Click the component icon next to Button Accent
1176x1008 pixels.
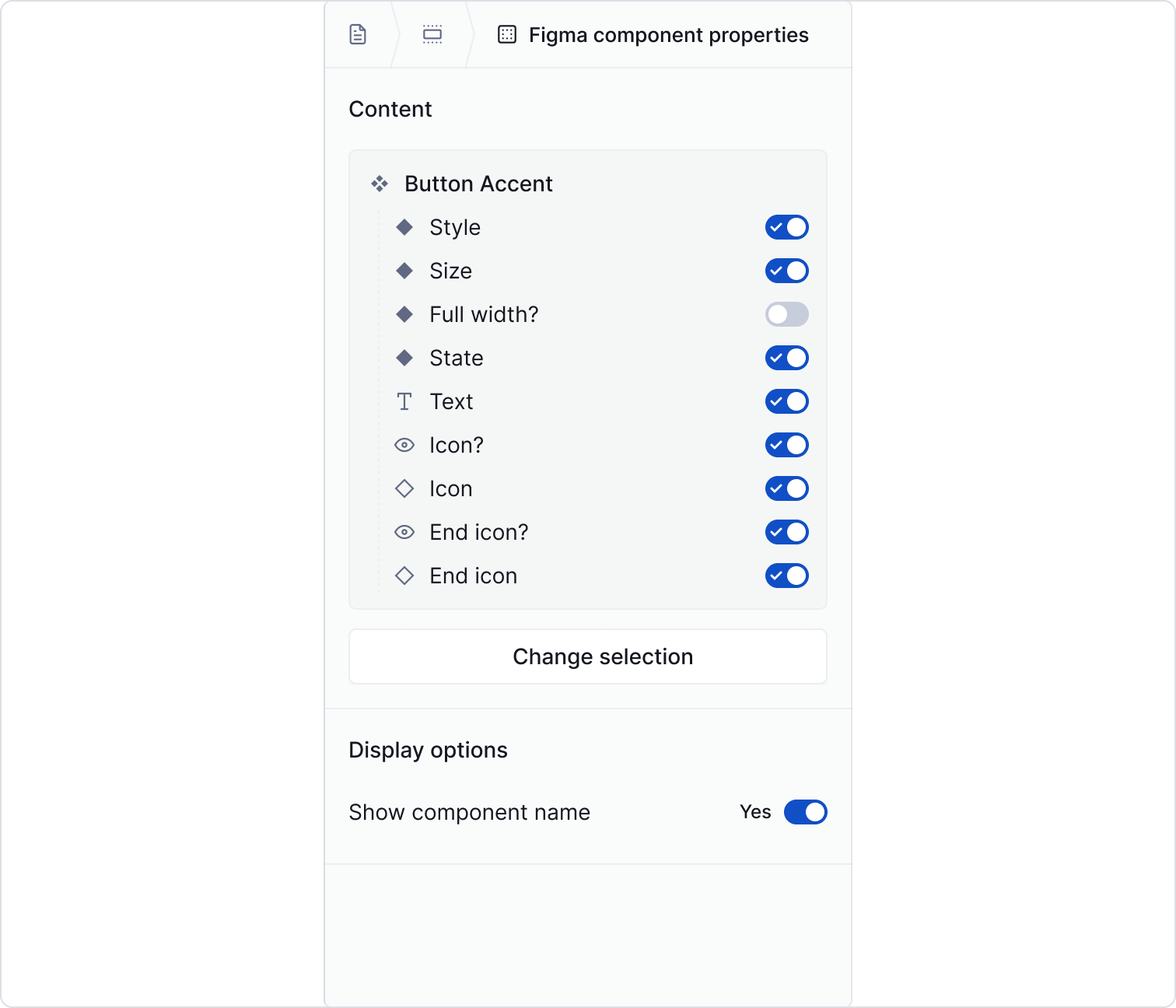click(x=379, y=184)
